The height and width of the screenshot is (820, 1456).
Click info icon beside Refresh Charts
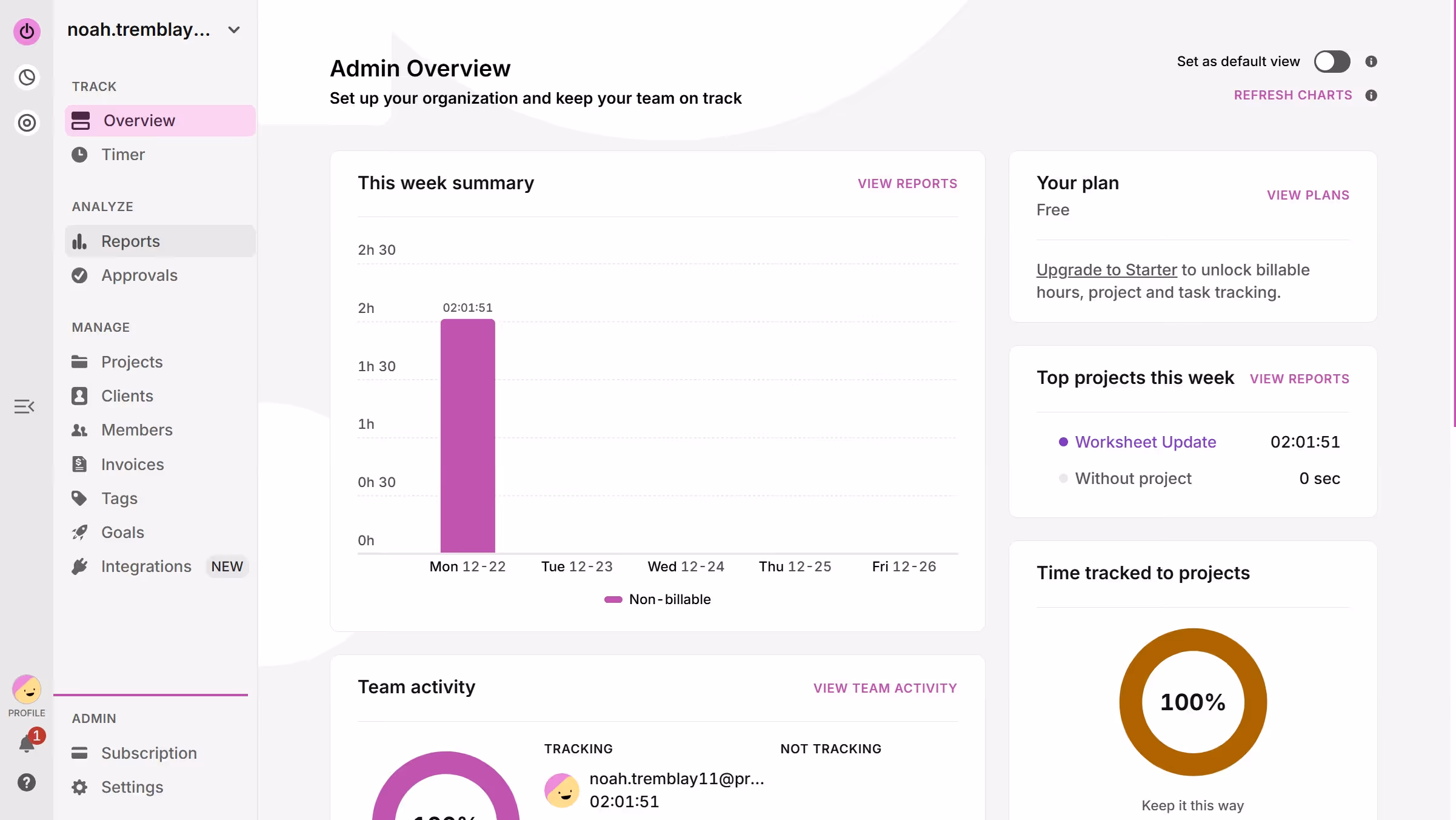coord(1371,95)
